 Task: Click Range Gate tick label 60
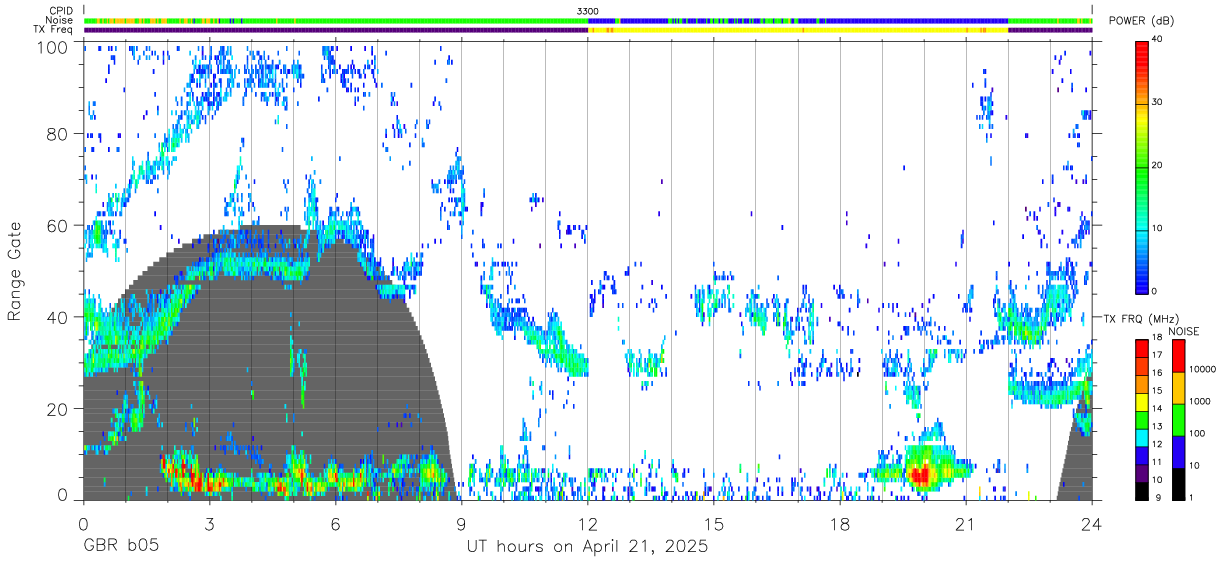point(57,225)
